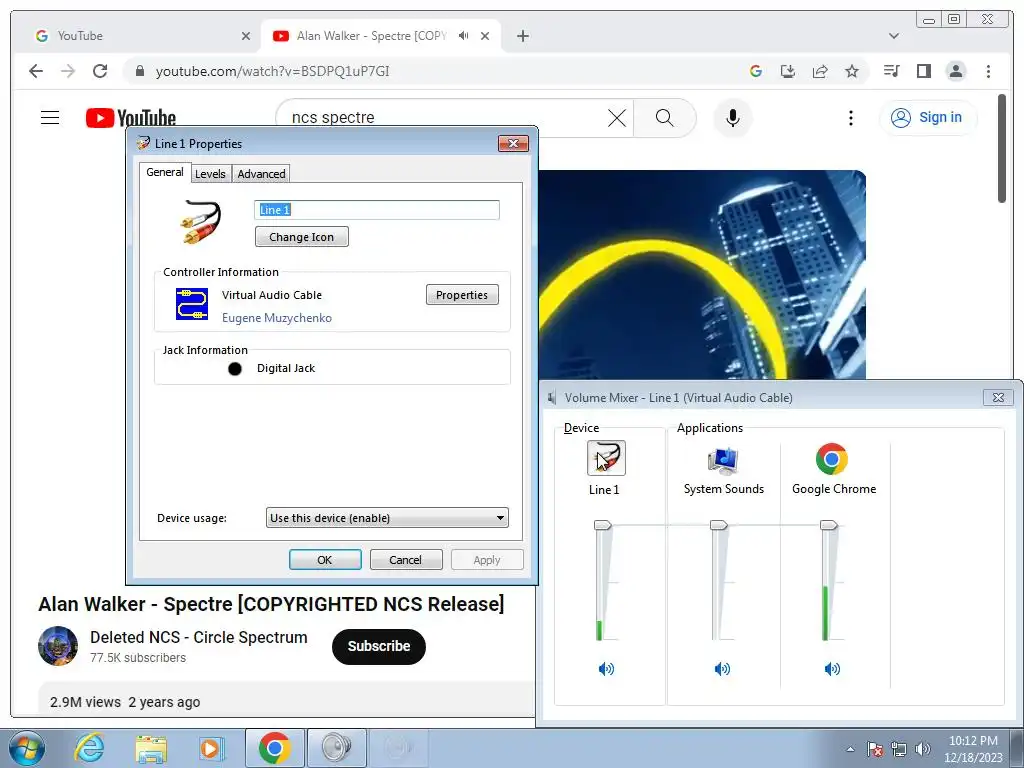Click the YouTube Sign in button
Screen dimensions: 1024x768
929,118
